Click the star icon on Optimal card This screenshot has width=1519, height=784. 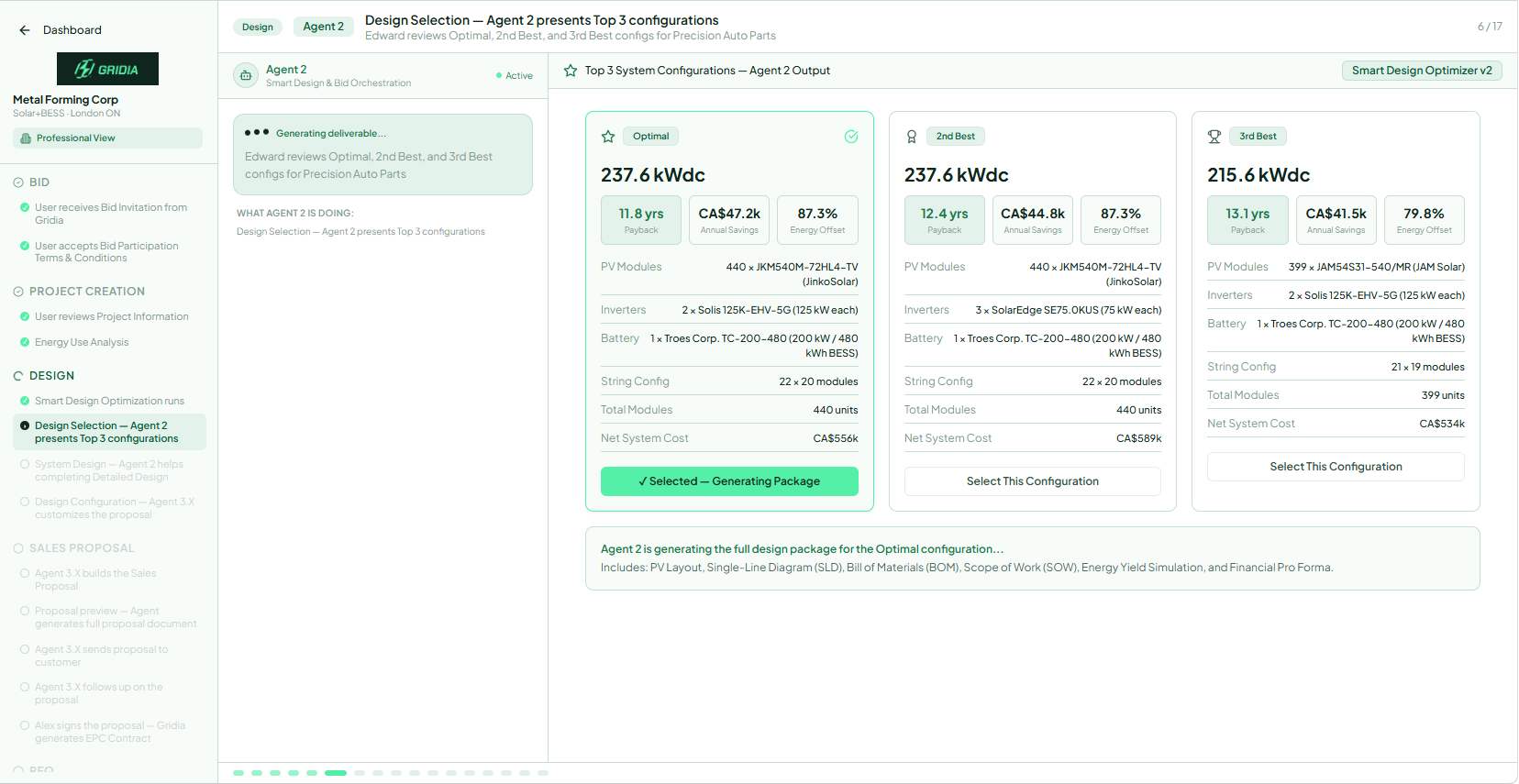point(608,137)
